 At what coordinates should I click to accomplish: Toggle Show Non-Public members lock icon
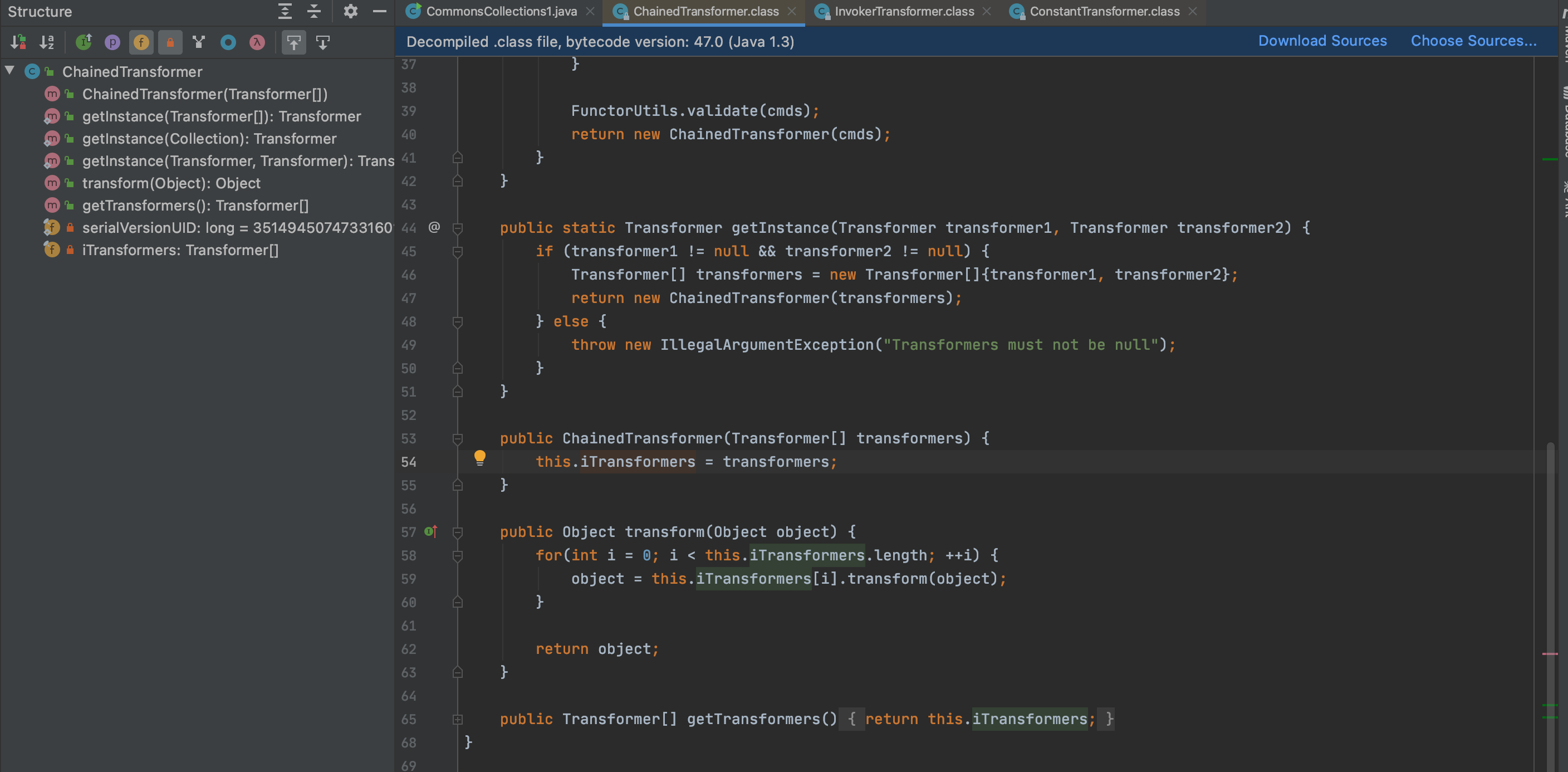click(170, 42)
